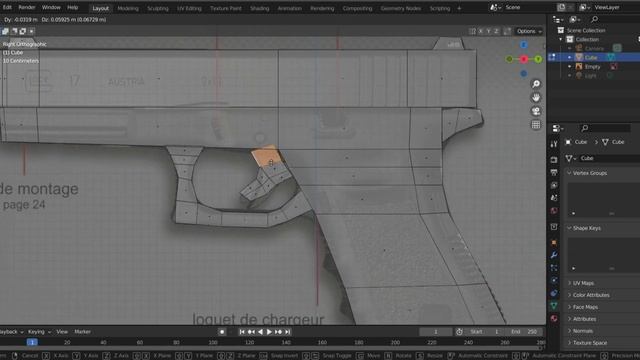Open the Keying dropdown in timeline
This screenshot has height=360, width=640.
(x=39, y=332)
